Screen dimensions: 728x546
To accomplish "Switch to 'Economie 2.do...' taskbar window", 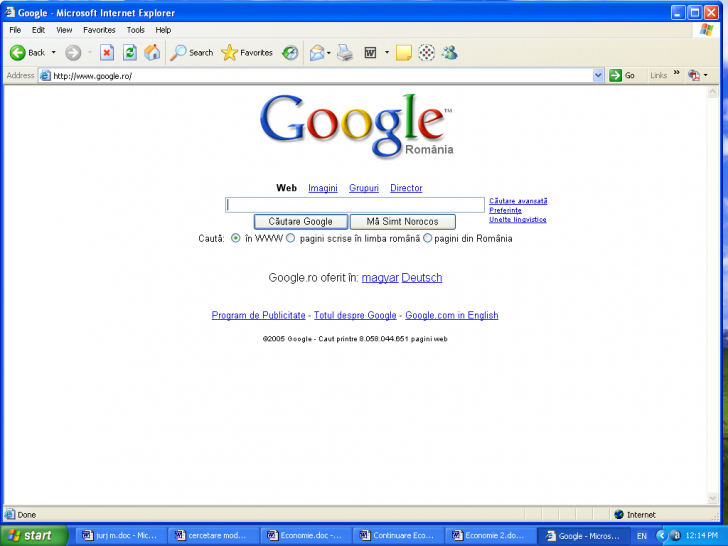I will coord(489,536).
